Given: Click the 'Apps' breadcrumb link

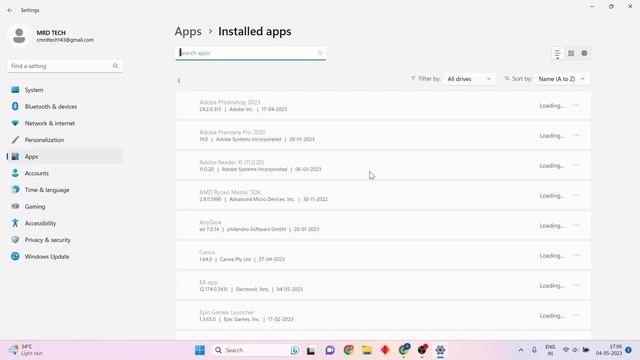Looking at the screenshot, I should pyautogui.click(x=188, y=31).
